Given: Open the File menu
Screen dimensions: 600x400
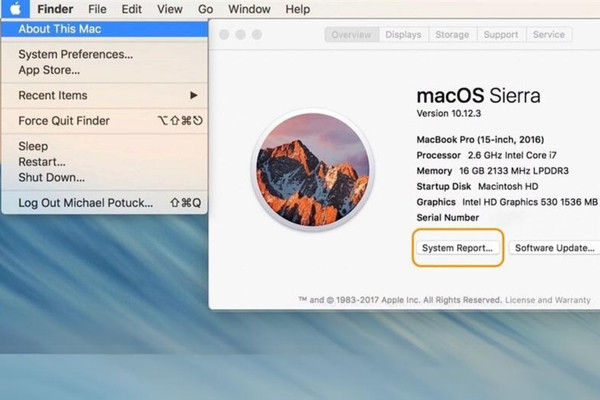Looking at the screenshot, I should pyautogui.click(x=97, y=9).
